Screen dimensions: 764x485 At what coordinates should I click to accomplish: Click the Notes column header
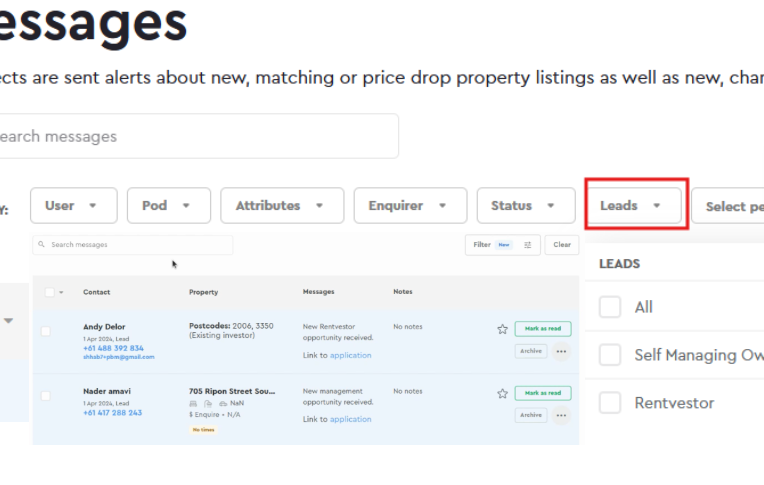click(403, 291)
